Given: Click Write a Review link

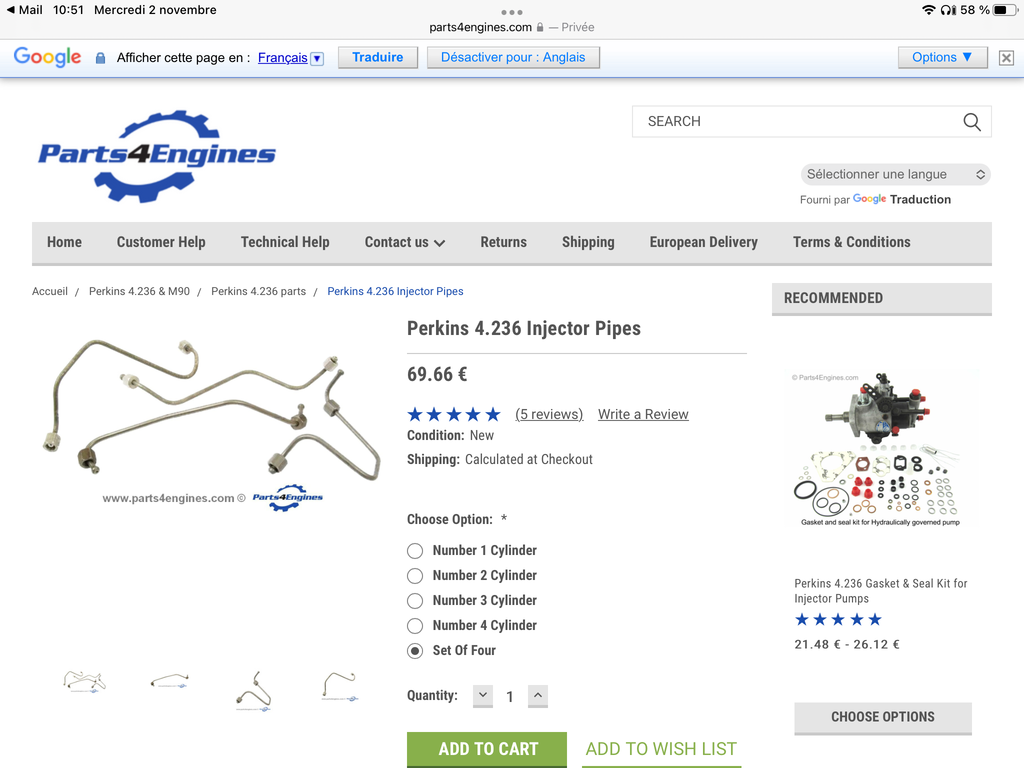Looking at the screenshot, I should [x=643, y=415].
